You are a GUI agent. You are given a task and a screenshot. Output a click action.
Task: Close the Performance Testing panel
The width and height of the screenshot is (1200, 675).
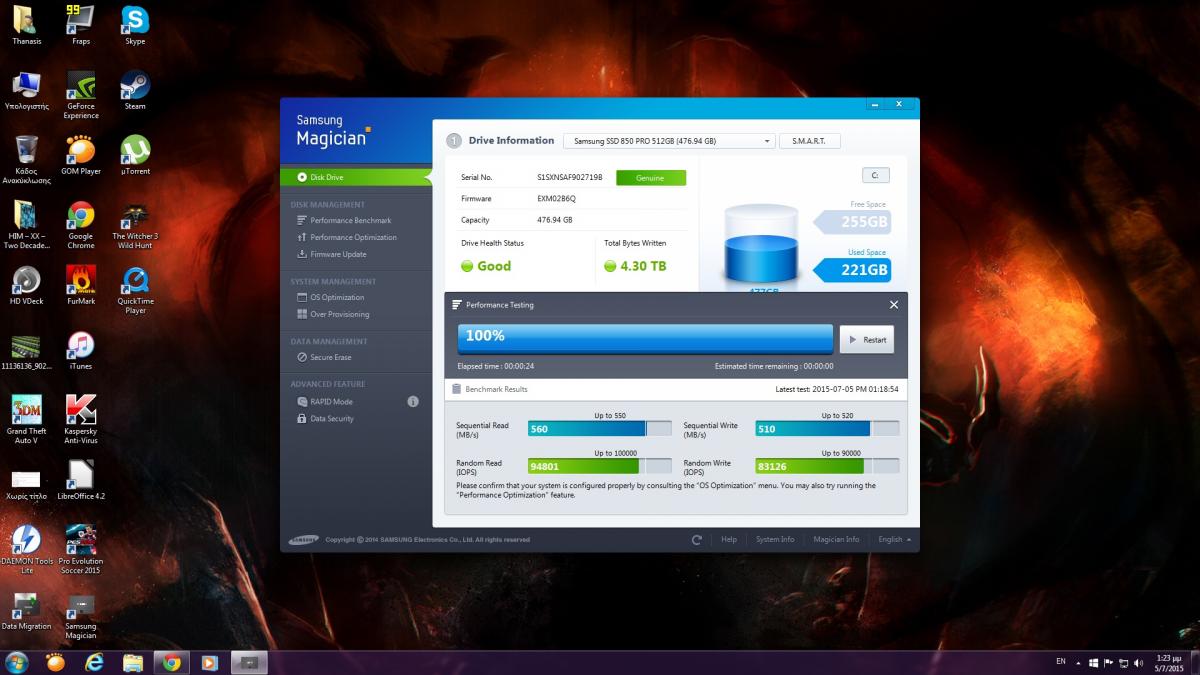[x=894, y=305]
